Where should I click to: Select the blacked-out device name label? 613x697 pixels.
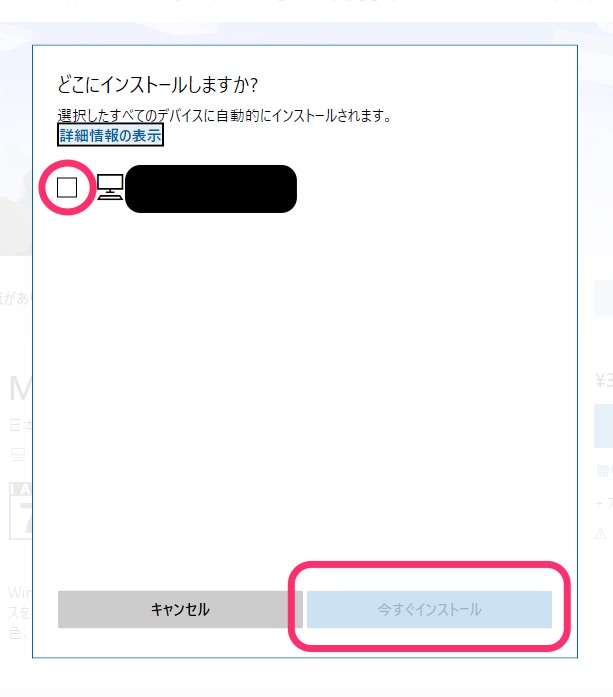click(211, 188)
